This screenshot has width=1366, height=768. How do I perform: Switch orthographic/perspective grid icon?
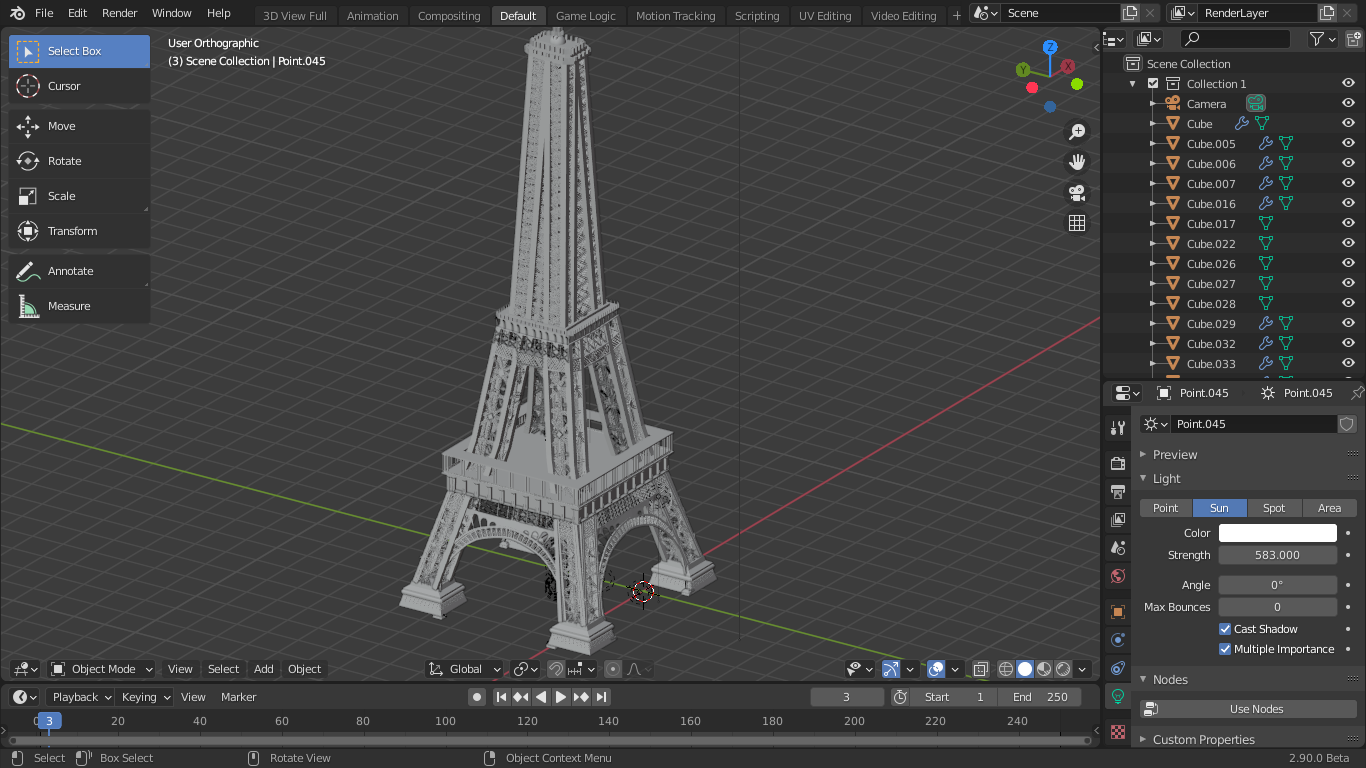point(1077,223)
